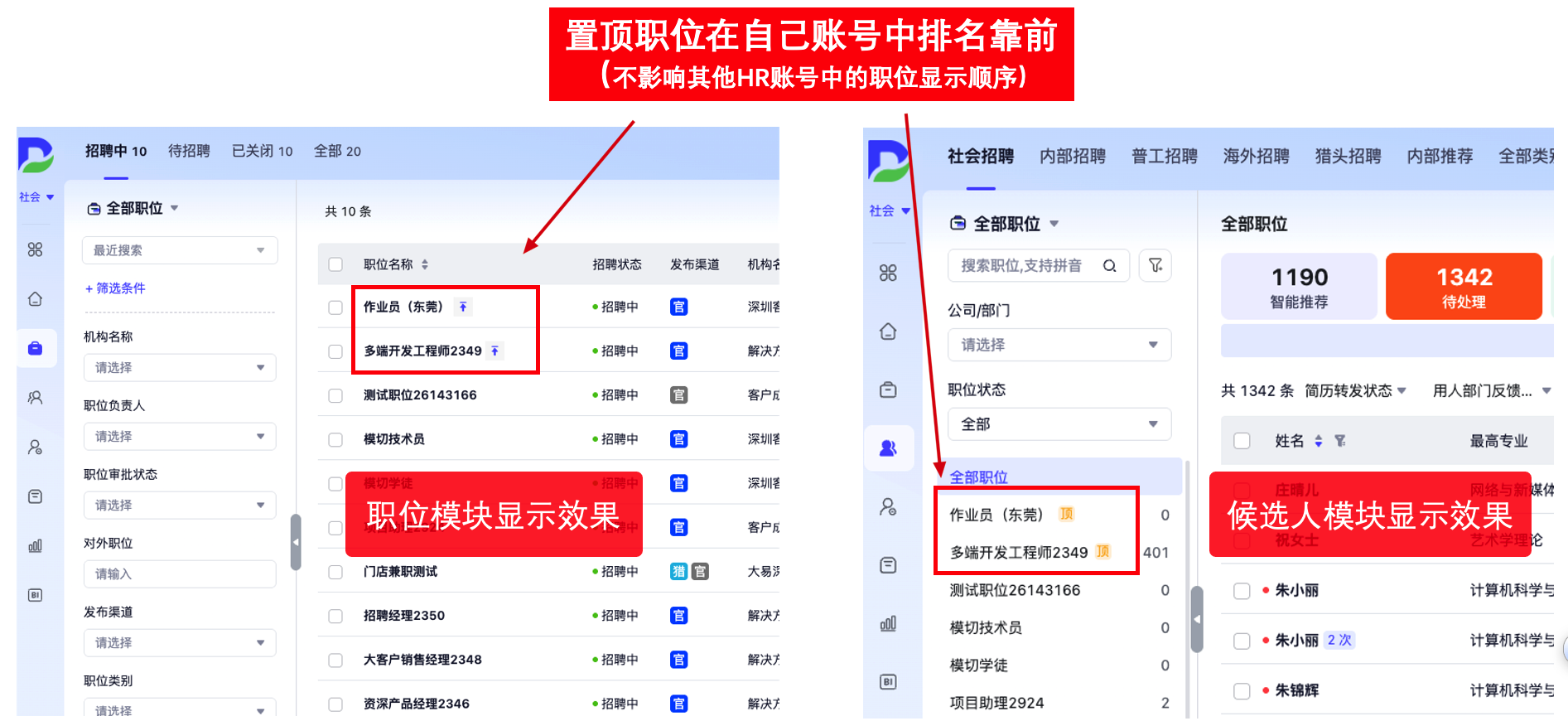
Task: Check the box for 测试职位26143166 row
Action: coord(335,395)
